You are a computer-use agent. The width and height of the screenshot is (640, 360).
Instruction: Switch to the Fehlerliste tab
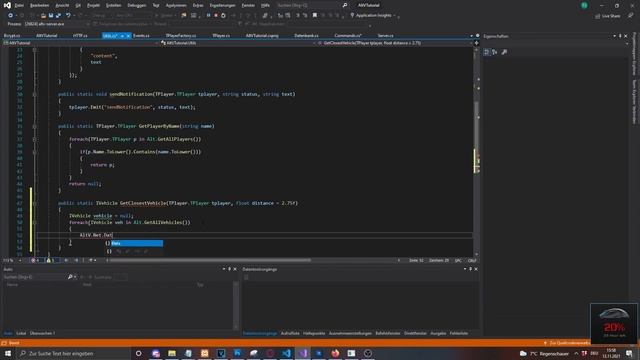(x=459, y=333)
